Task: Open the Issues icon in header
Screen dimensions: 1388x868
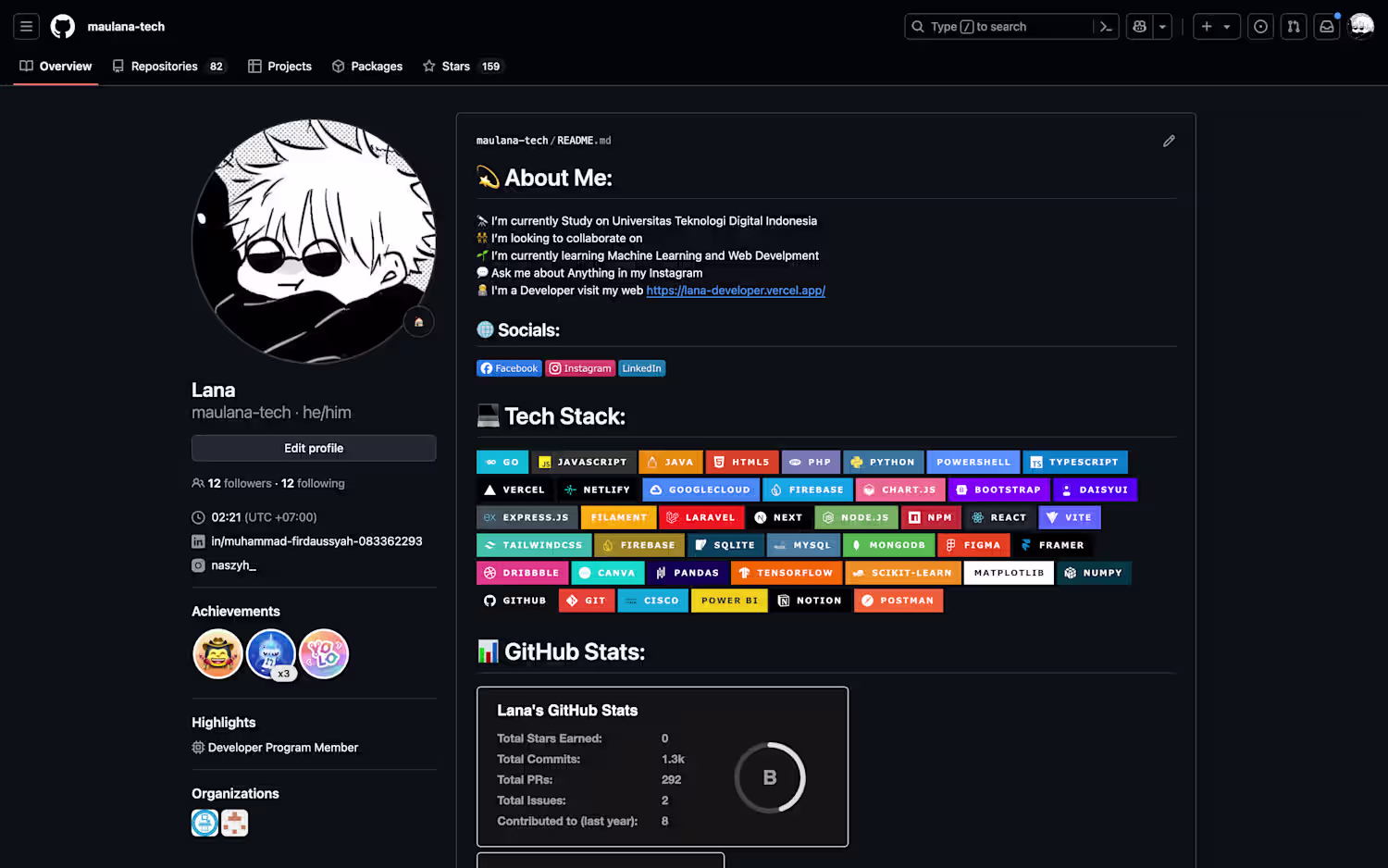Action: click(x=1260, y=27)
